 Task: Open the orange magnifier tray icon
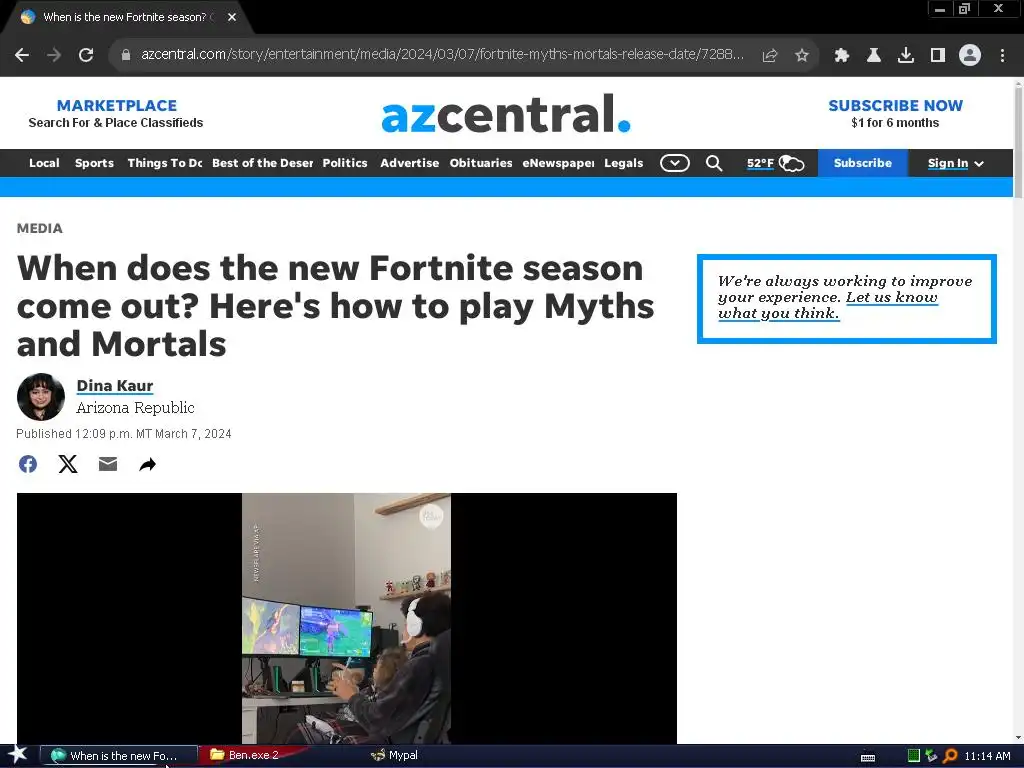tap(950, 756)
